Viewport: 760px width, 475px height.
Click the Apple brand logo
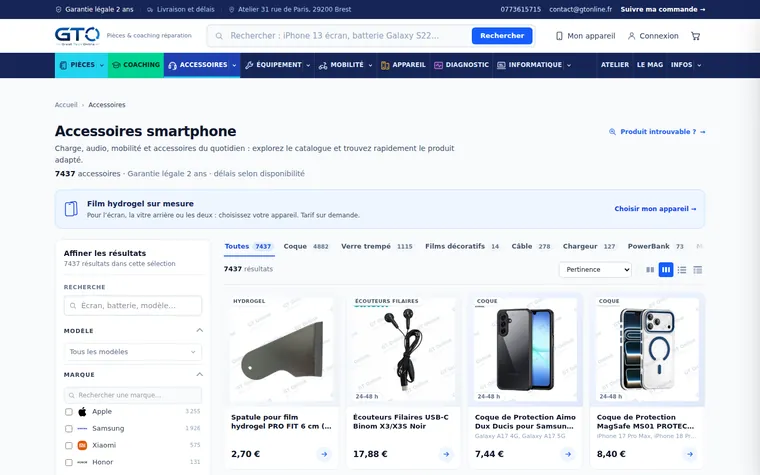[82, 412]
